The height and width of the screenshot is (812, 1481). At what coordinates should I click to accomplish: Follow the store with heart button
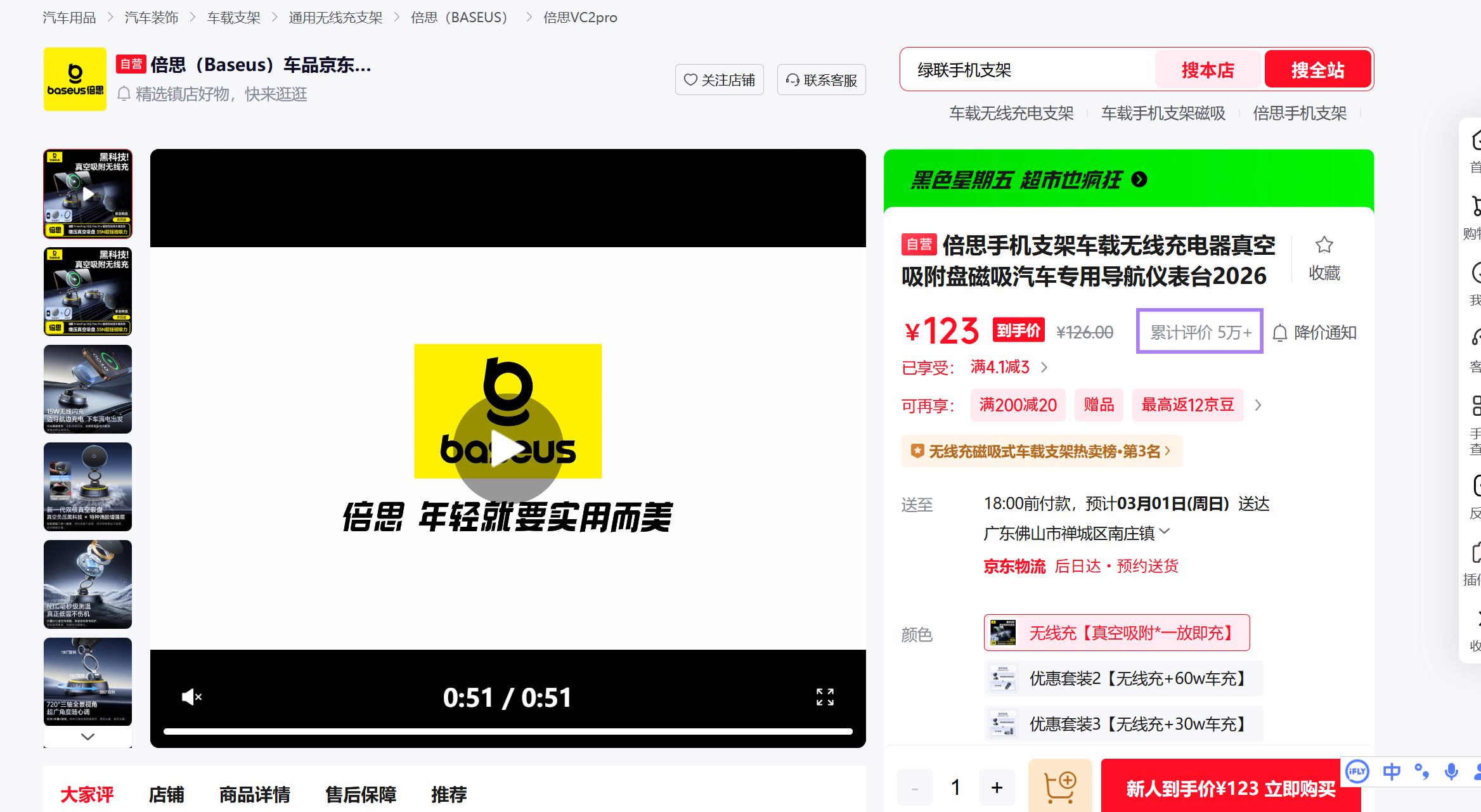pyautogui.click(x=719, y=80)
